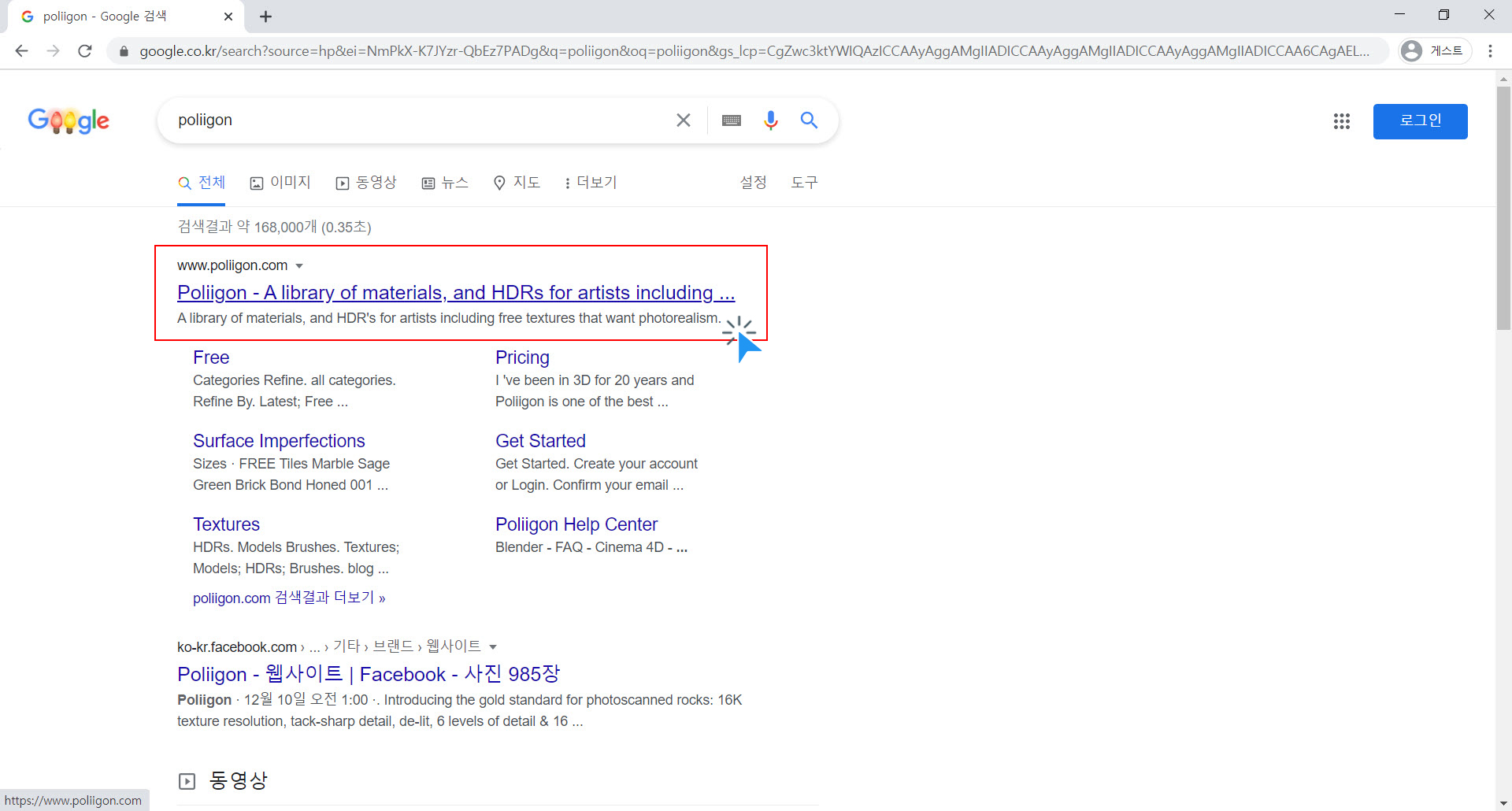Sign in with the 로그인 button
The height and width of the screenshot is (811, 1512).
[x=1420, y=121]
